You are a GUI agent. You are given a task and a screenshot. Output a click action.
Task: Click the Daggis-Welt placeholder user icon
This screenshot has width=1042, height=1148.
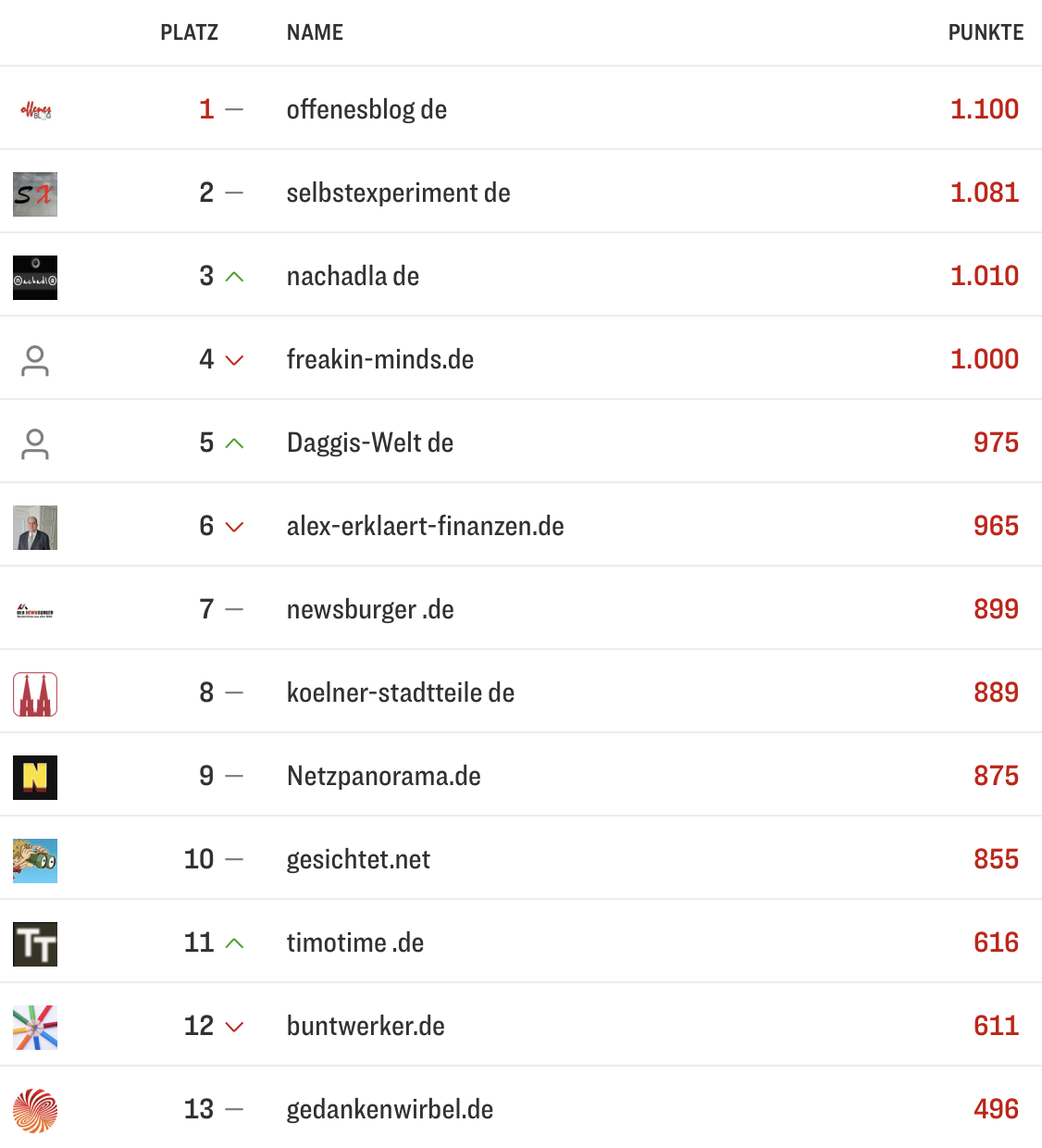pos(35,444)
